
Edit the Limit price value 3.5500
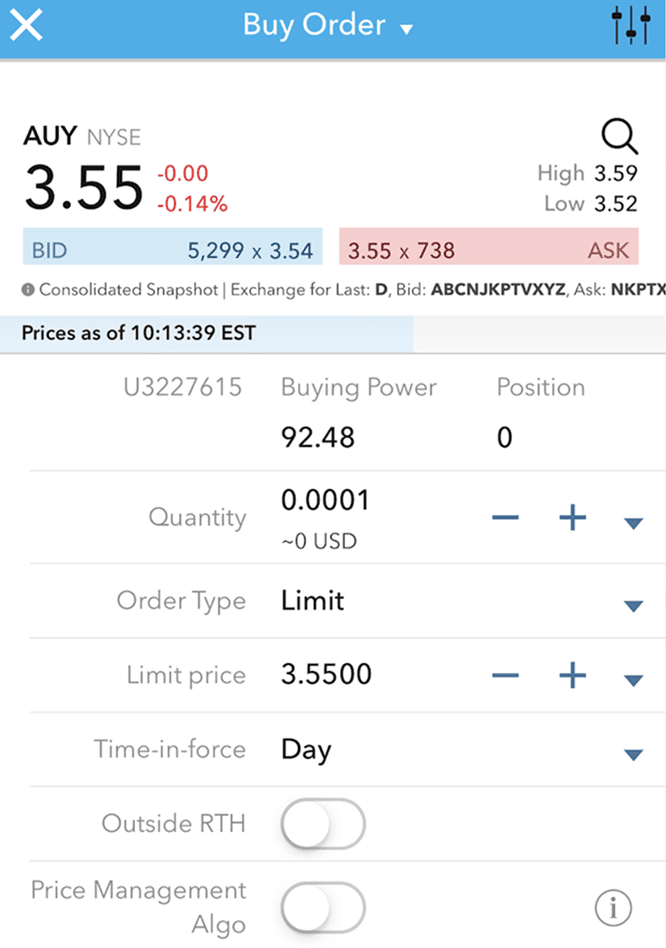pos(327,674)
